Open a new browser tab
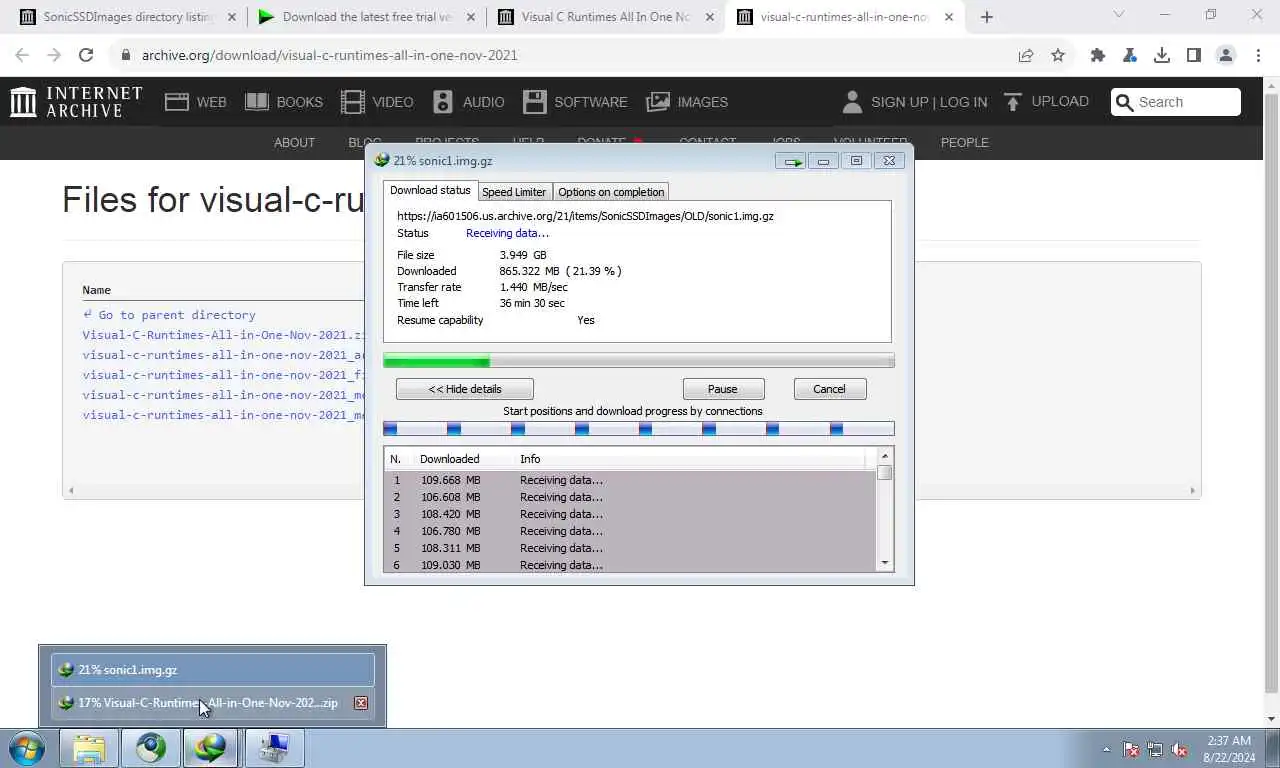This screenshot has width=1280, height=768. [x=987, y=16]
